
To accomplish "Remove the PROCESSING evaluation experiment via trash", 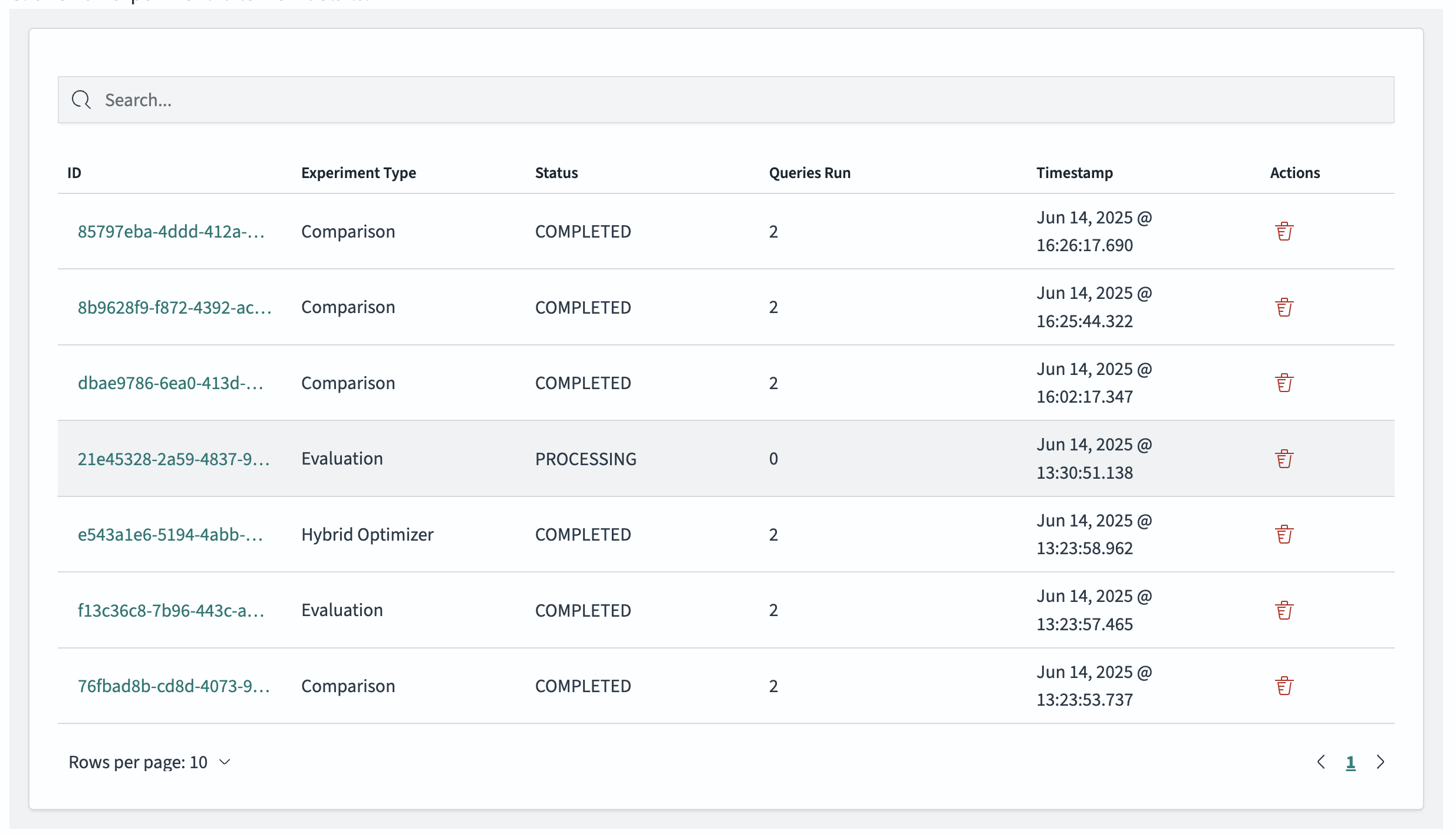I will coord(1284,459).
